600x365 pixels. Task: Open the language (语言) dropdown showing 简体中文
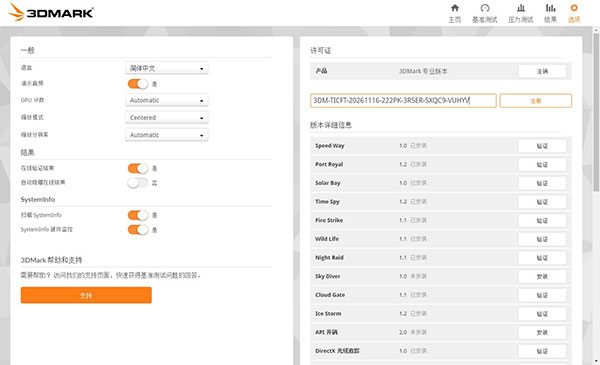click(167, 68)
